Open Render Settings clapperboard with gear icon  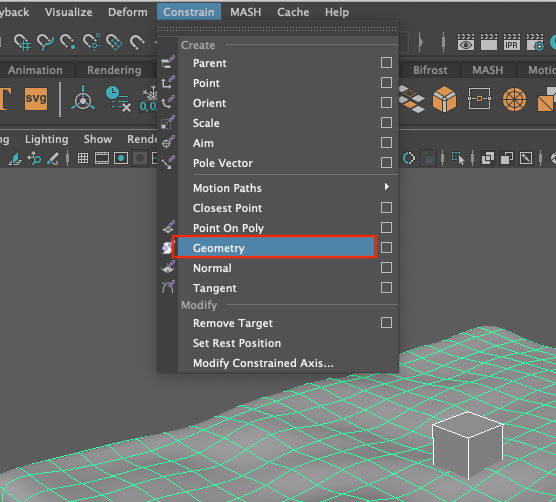click(535, 42)
